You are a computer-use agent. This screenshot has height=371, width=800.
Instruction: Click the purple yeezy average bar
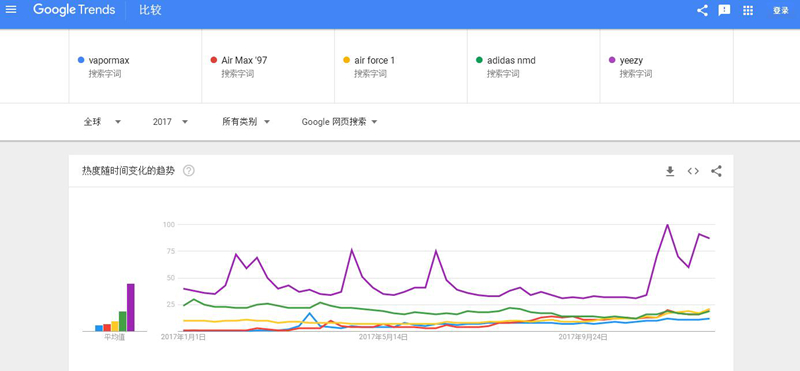131,307
